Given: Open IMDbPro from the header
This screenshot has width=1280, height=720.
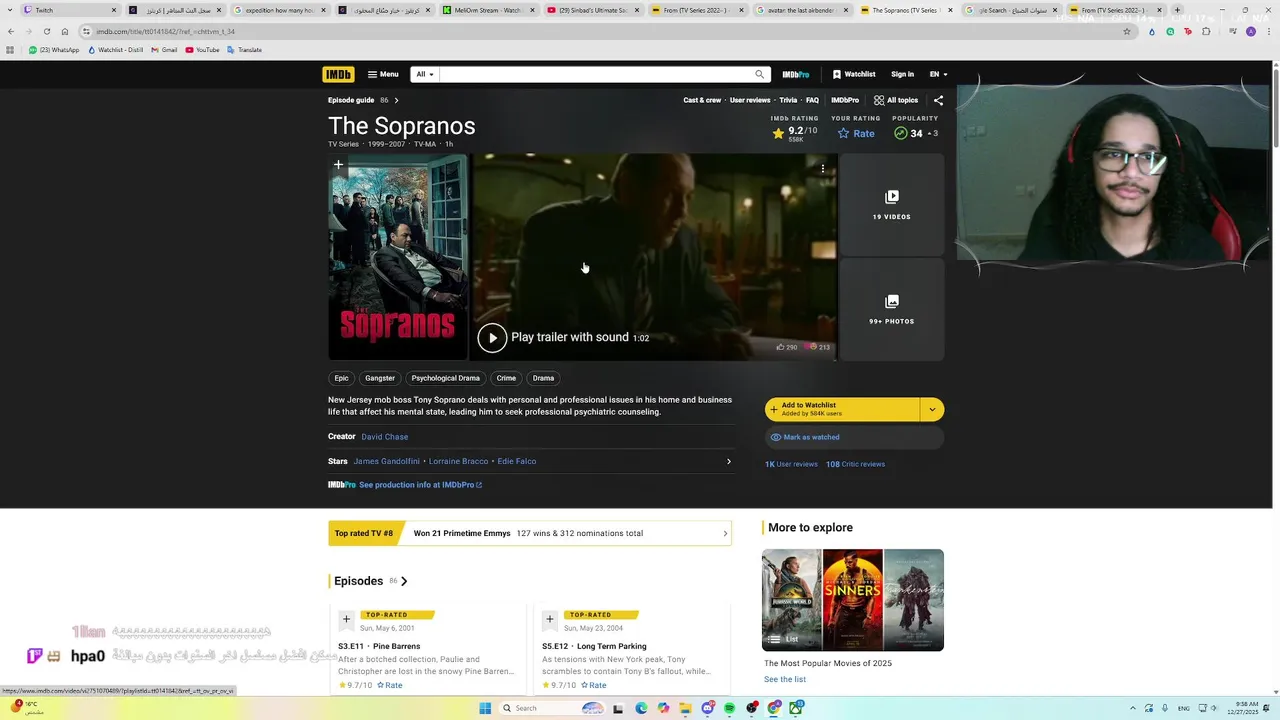Looking at the screenshot, I should [x=796, y=74].
